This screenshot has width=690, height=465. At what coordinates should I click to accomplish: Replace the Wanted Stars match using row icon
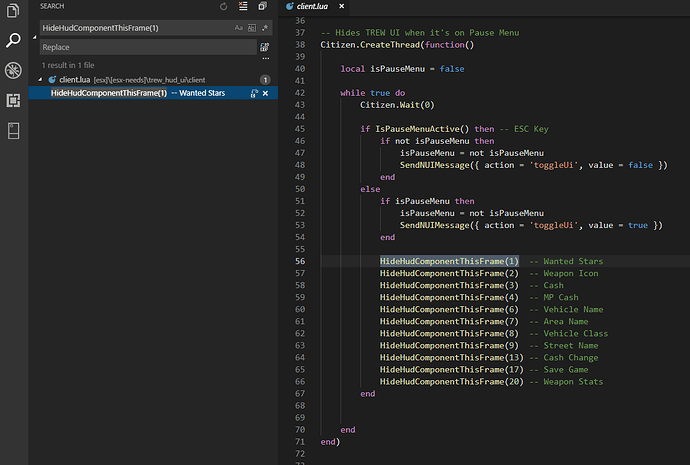254,93
